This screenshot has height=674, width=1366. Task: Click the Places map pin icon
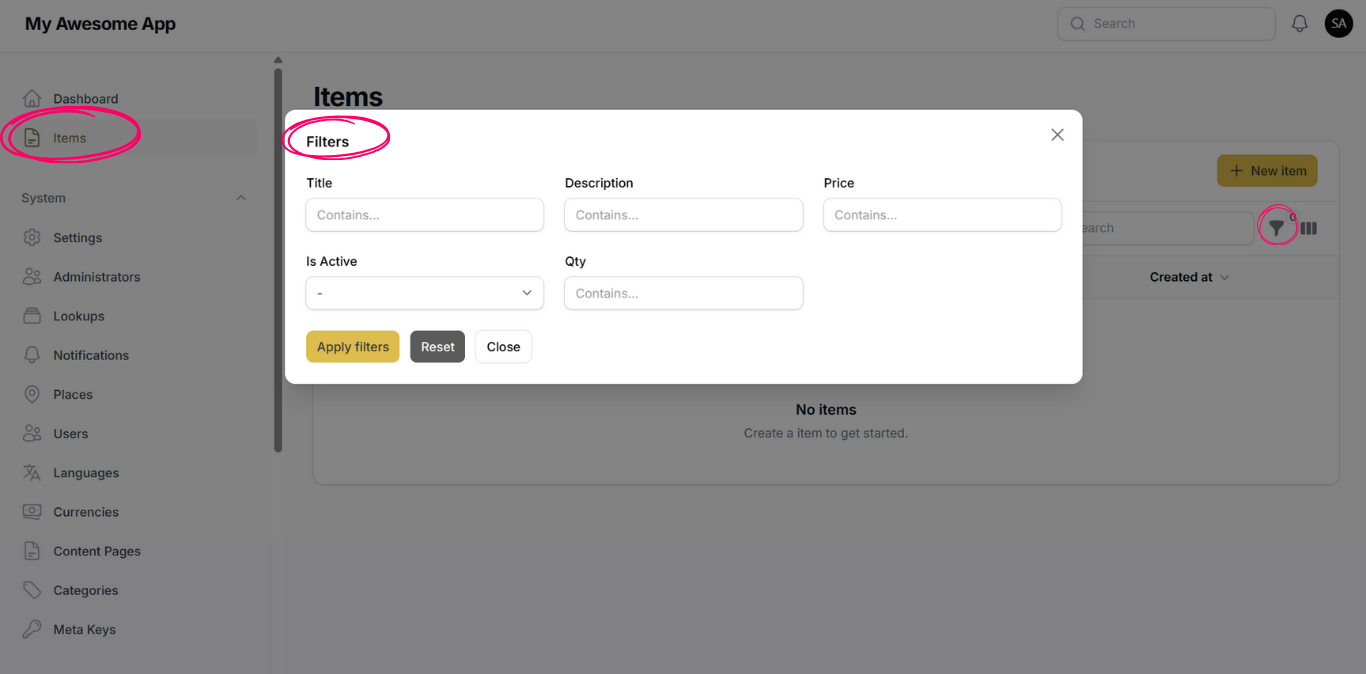[x=32, y=395]
